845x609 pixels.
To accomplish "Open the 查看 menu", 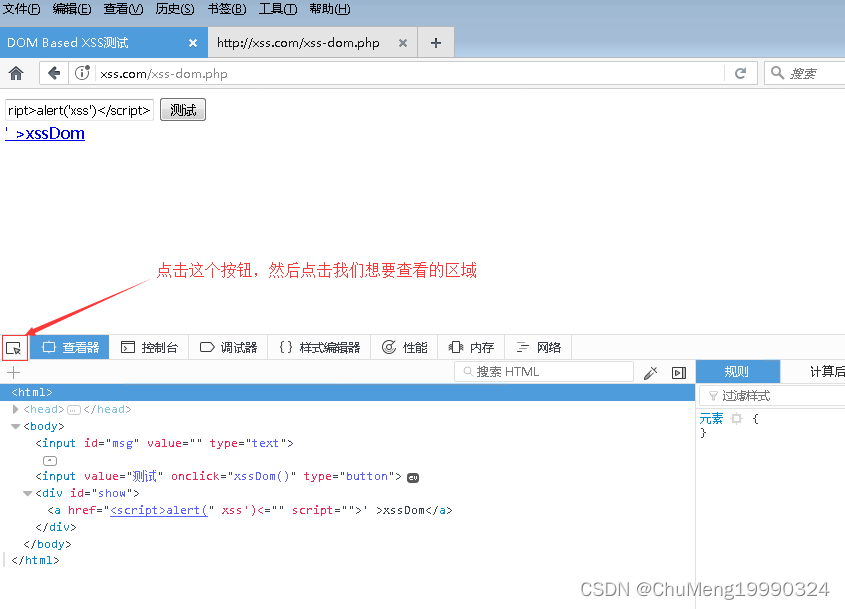I will point(123,9).
